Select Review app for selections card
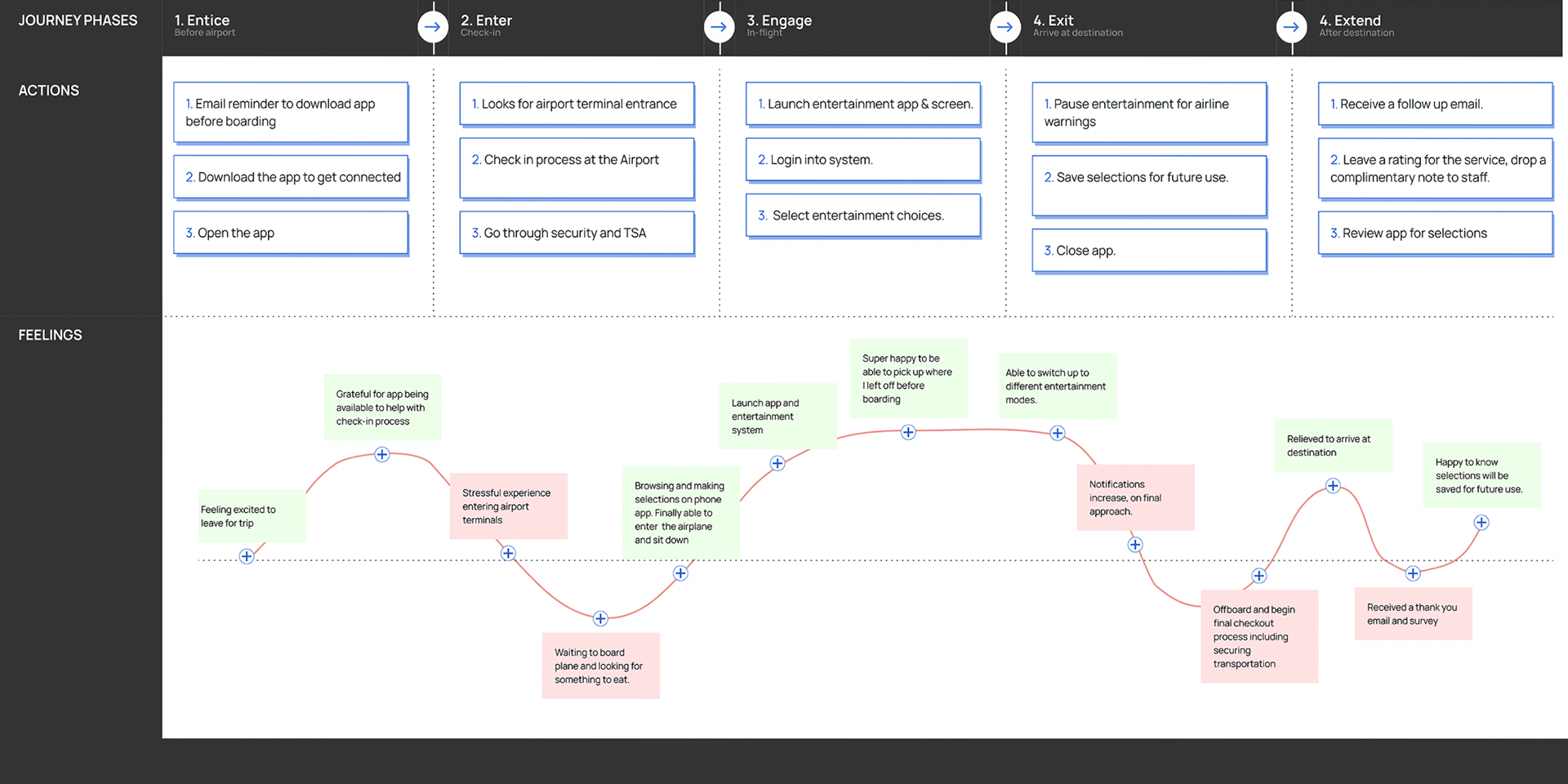 point(1436,234)
